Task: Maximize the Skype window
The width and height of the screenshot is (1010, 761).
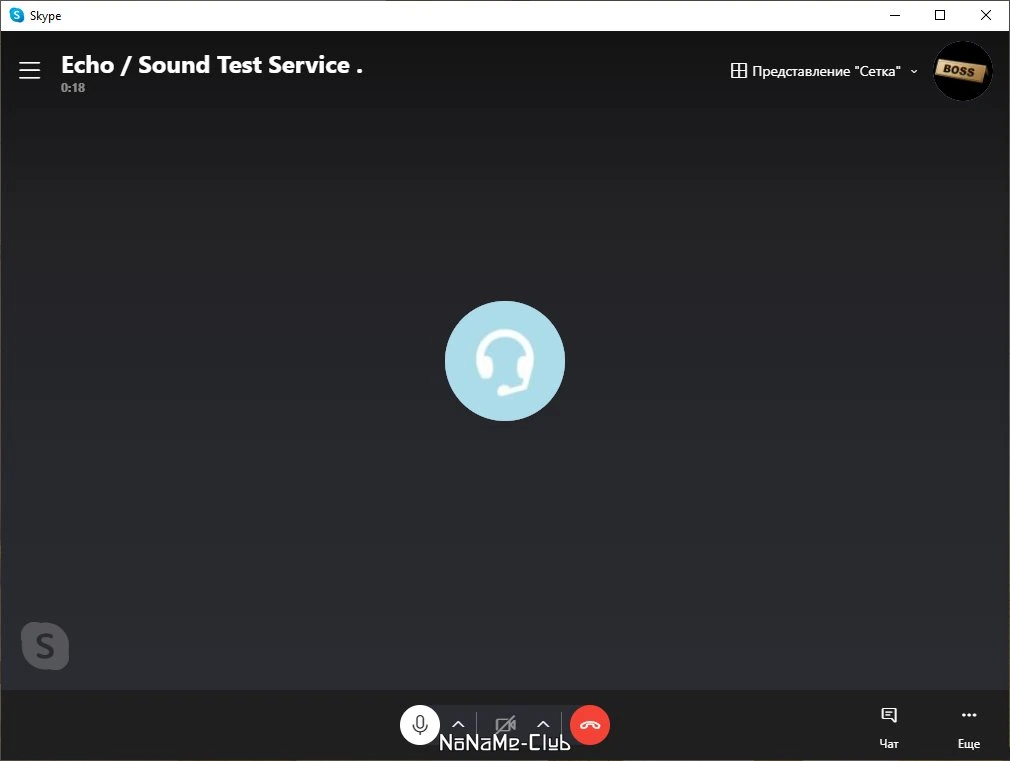Action: pyautogui.click(x=940, y=15)
